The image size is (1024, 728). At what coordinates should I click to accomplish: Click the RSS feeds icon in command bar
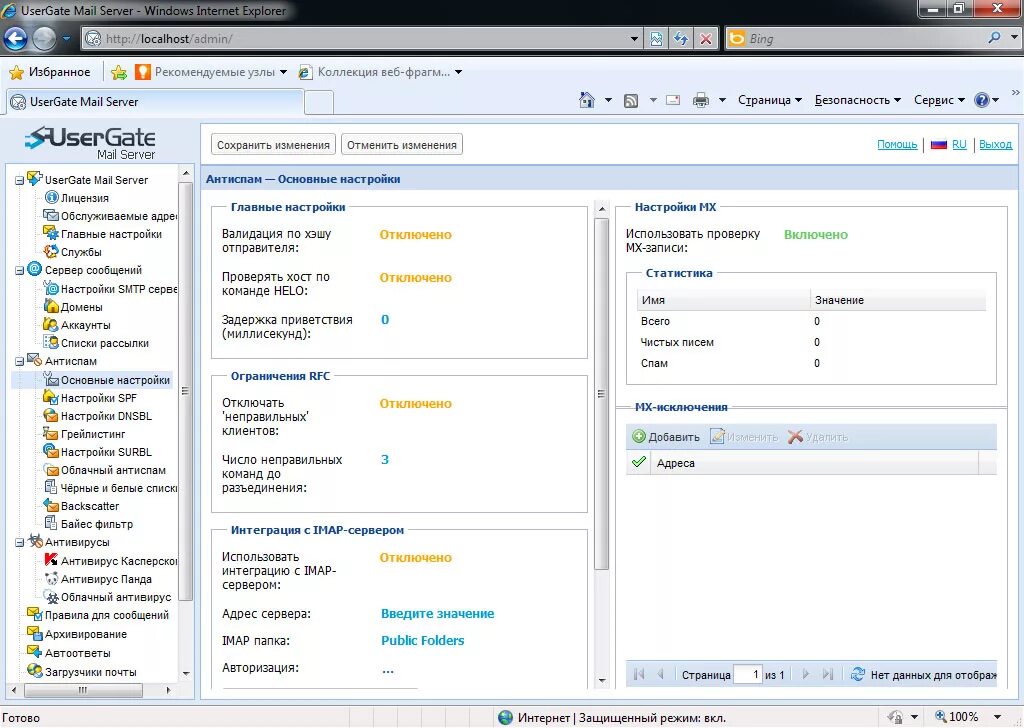click(x=631, y=100)
